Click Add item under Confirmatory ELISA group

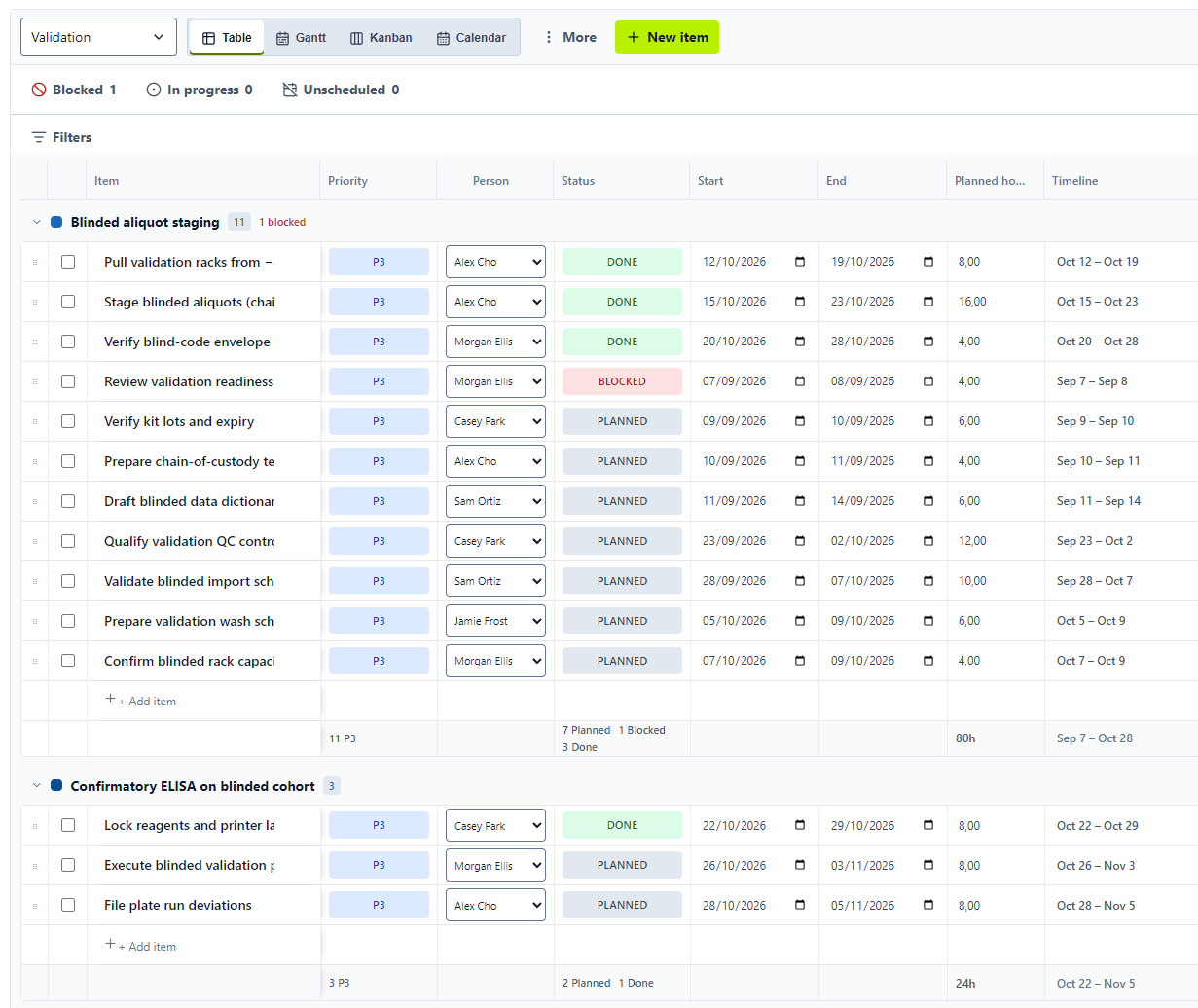click(140, 946)
